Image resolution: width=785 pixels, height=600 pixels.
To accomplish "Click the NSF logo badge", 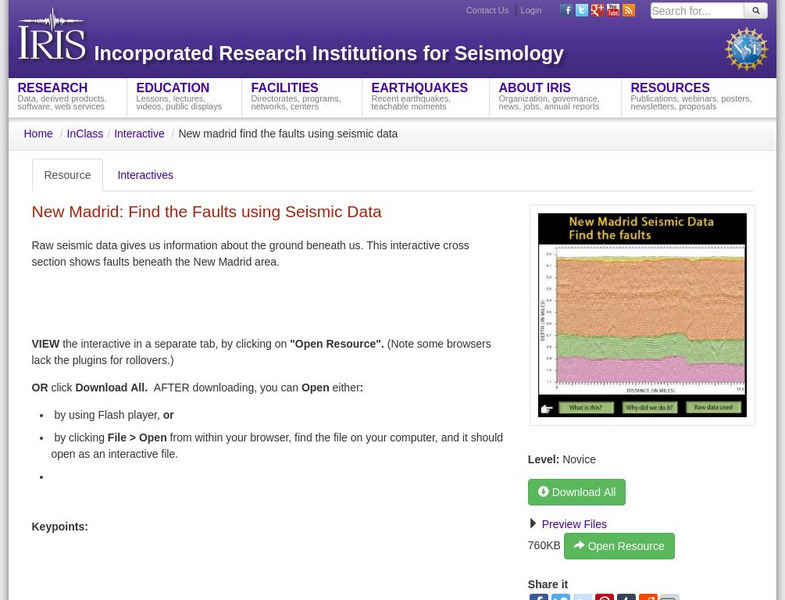I will point(746,49).
